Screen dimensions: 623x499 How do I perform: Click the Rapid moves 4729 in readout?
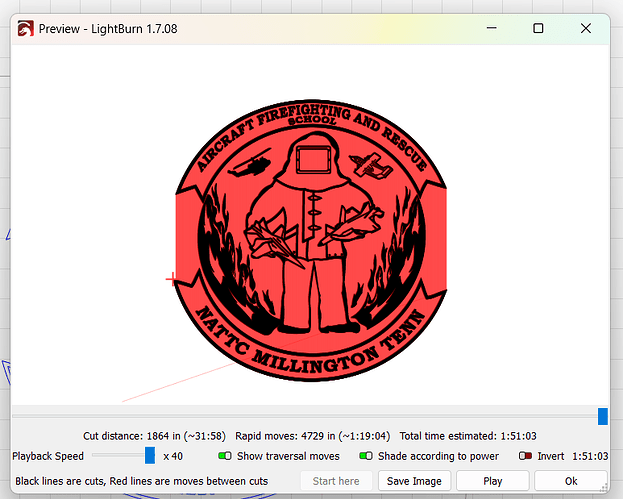tap(313, 436)
